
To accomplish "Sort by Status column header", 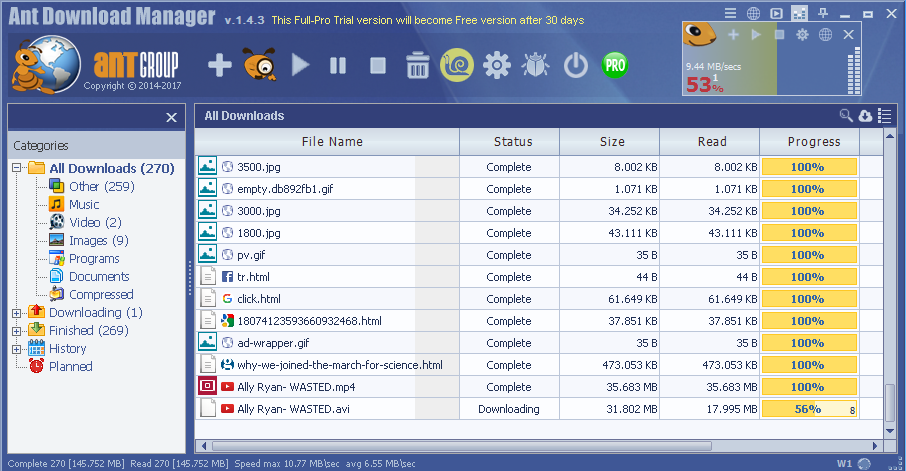I will pos(510,142).
